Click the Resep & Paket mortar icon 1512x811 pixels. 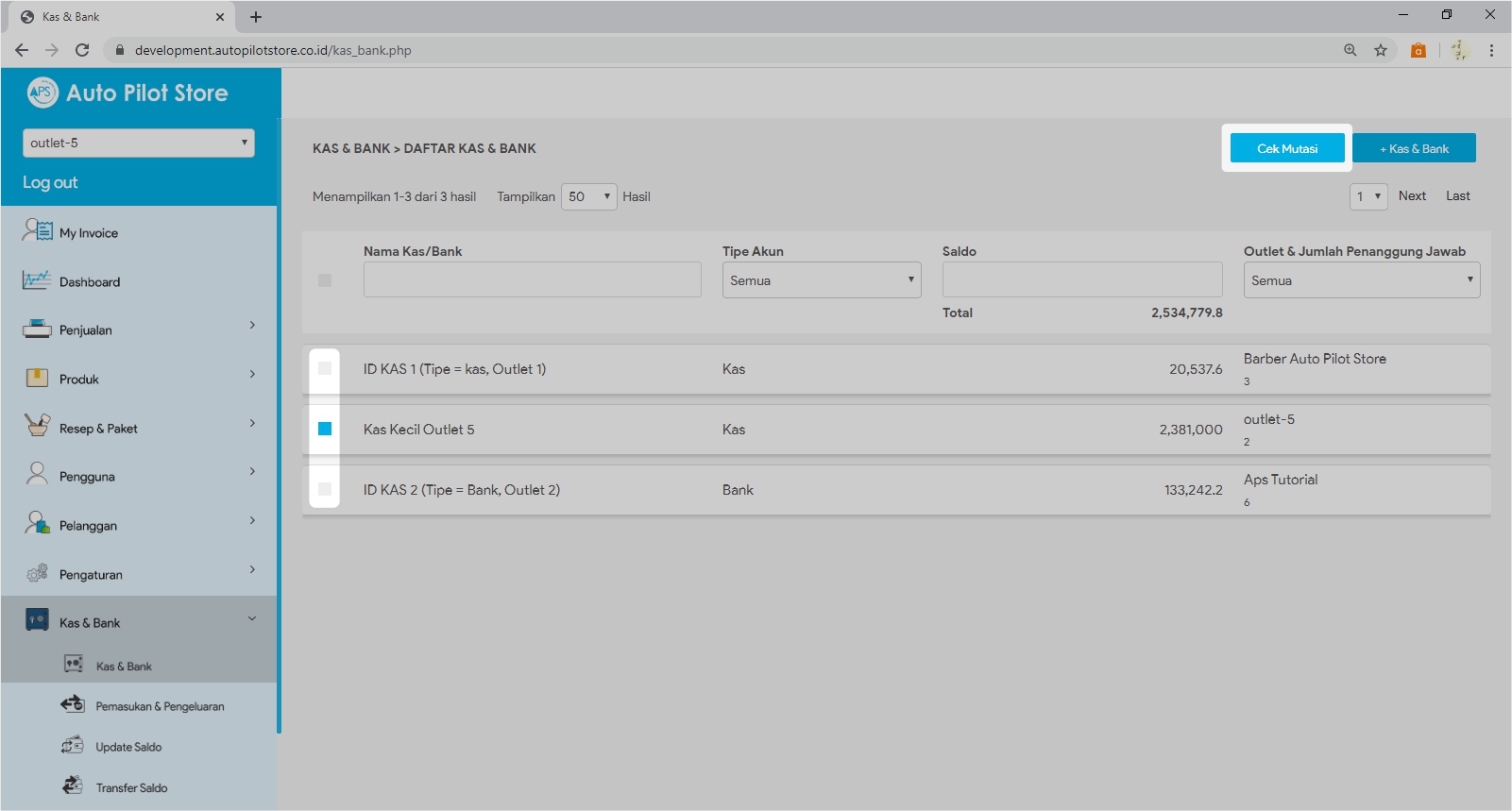coord(37,427)
